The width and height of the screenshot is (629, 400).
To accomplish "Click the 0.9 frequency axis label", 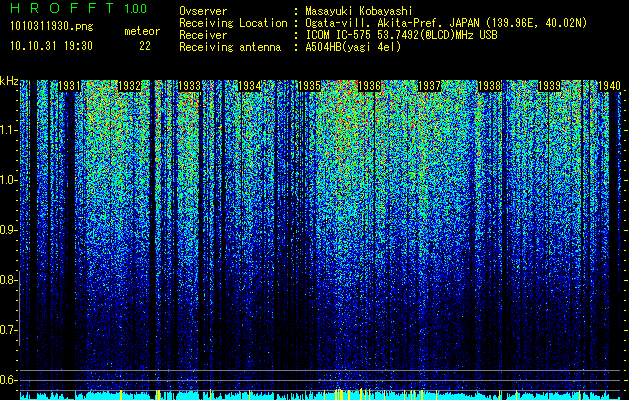I will pos(8,230).
